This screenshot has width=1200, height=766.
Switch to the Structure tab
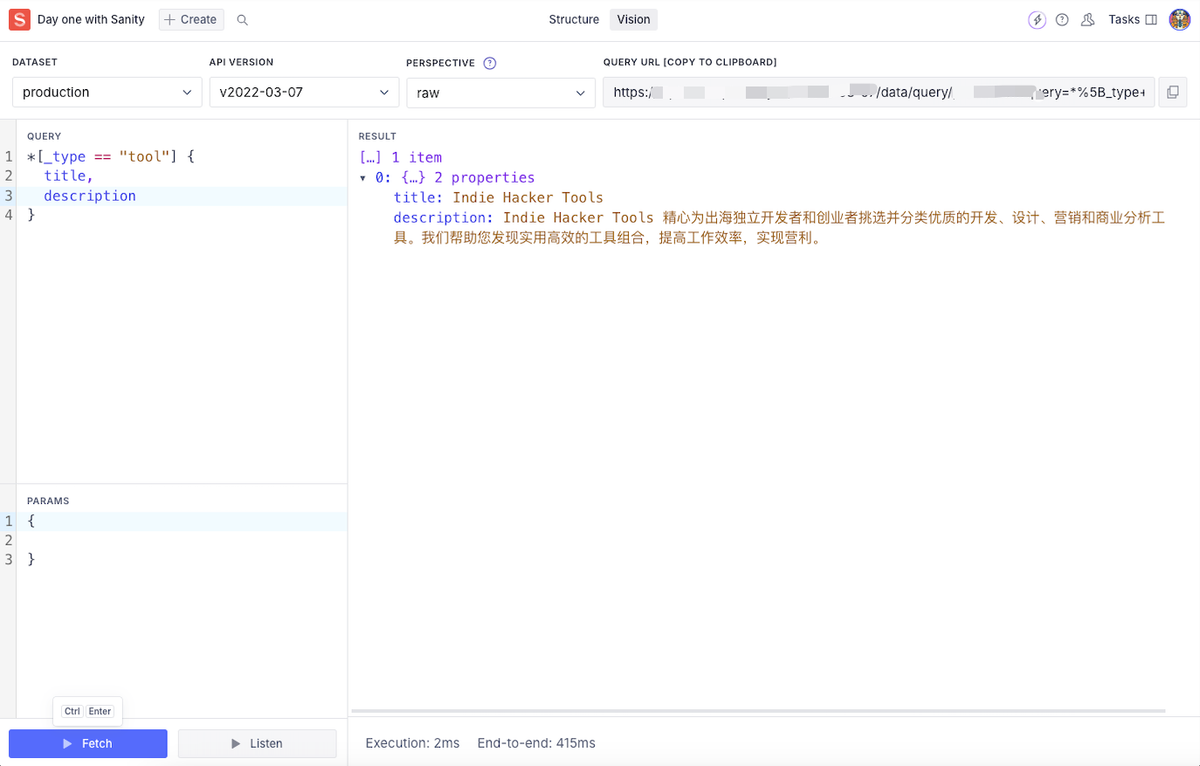pyautogui.click(x=574, y=20)
